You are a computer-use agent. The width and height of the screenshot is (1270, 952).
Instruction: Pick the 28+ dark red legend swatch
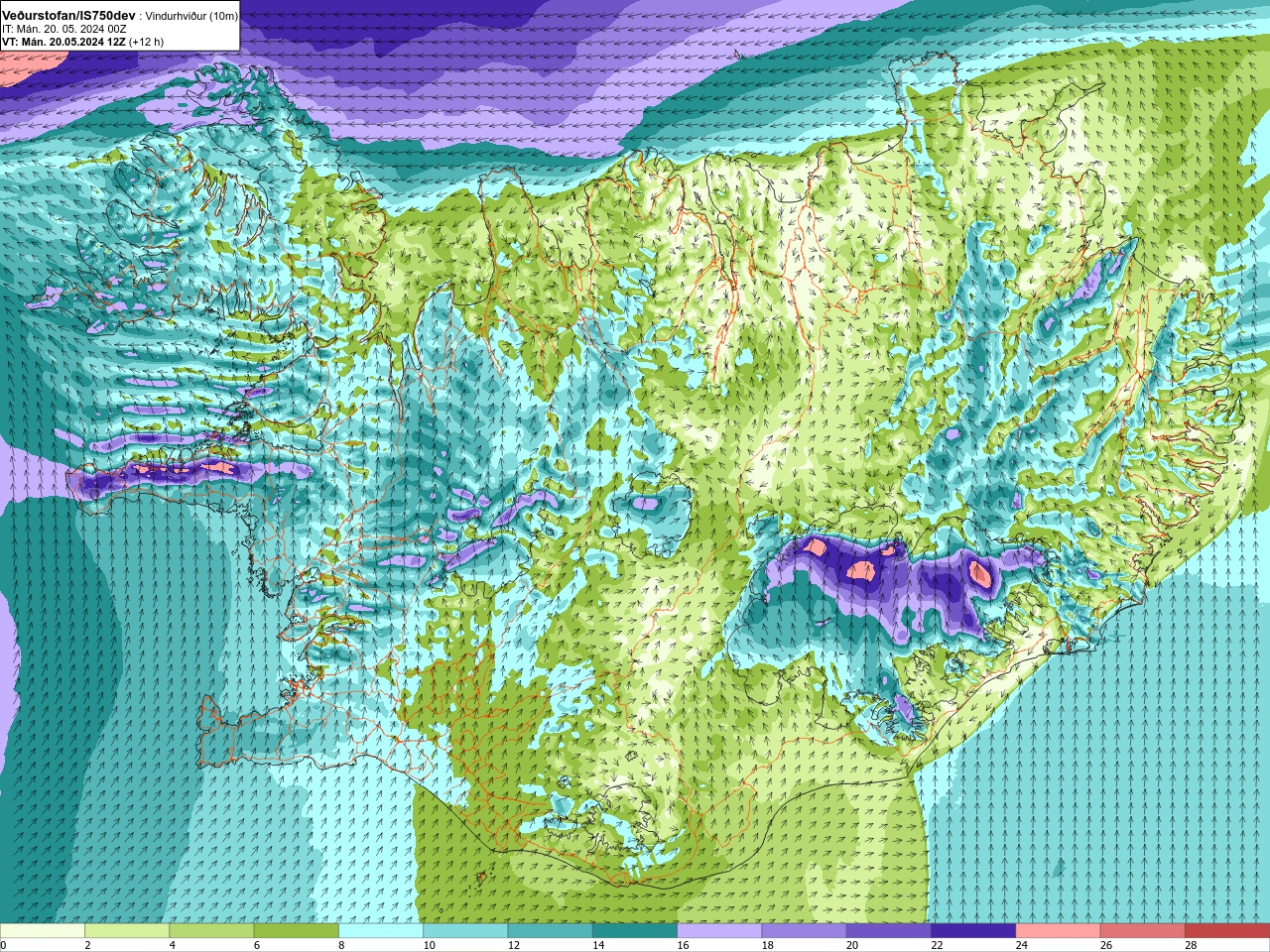[1227, 930]
